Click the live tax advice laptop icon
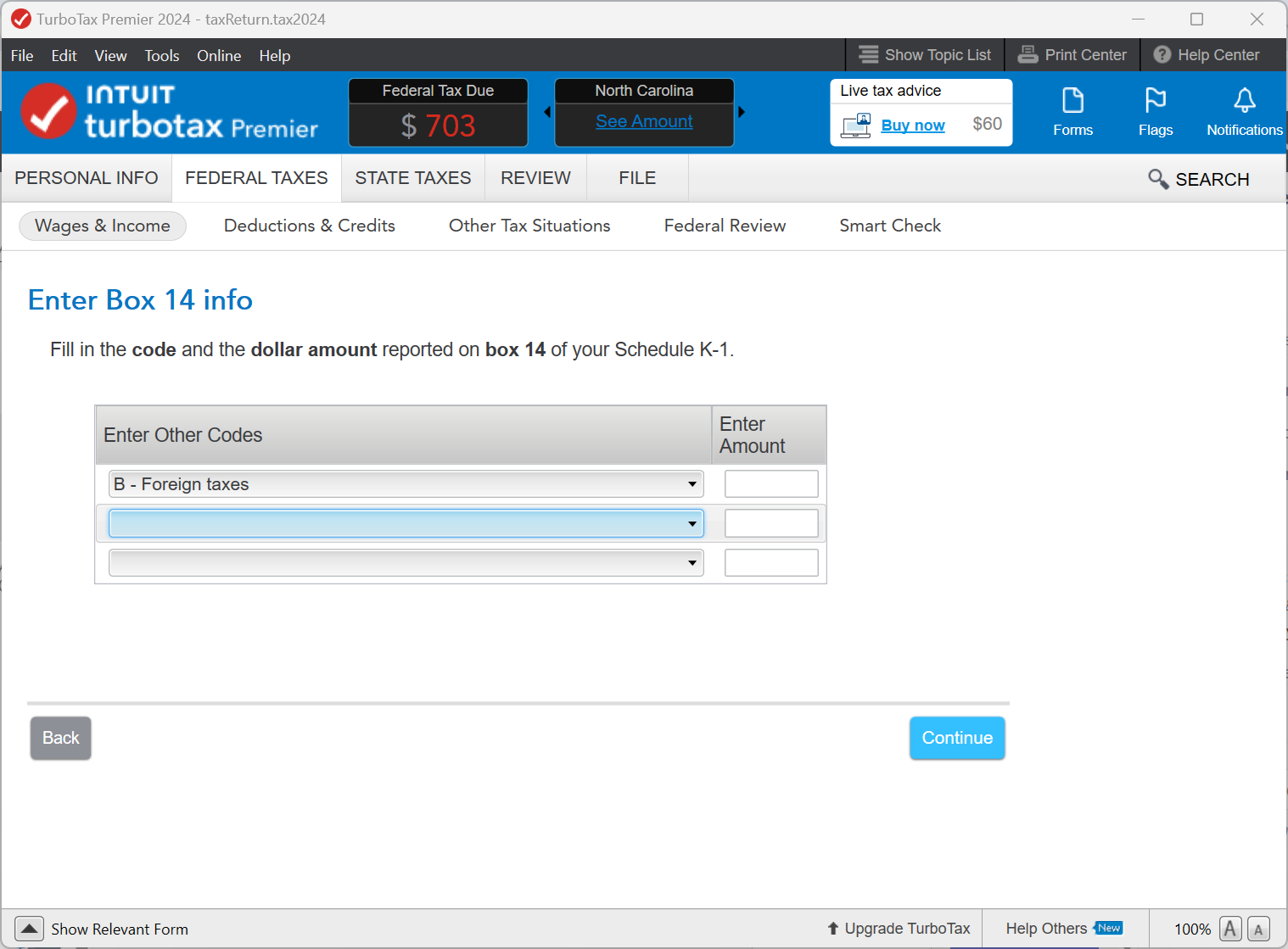 (856, 126)
